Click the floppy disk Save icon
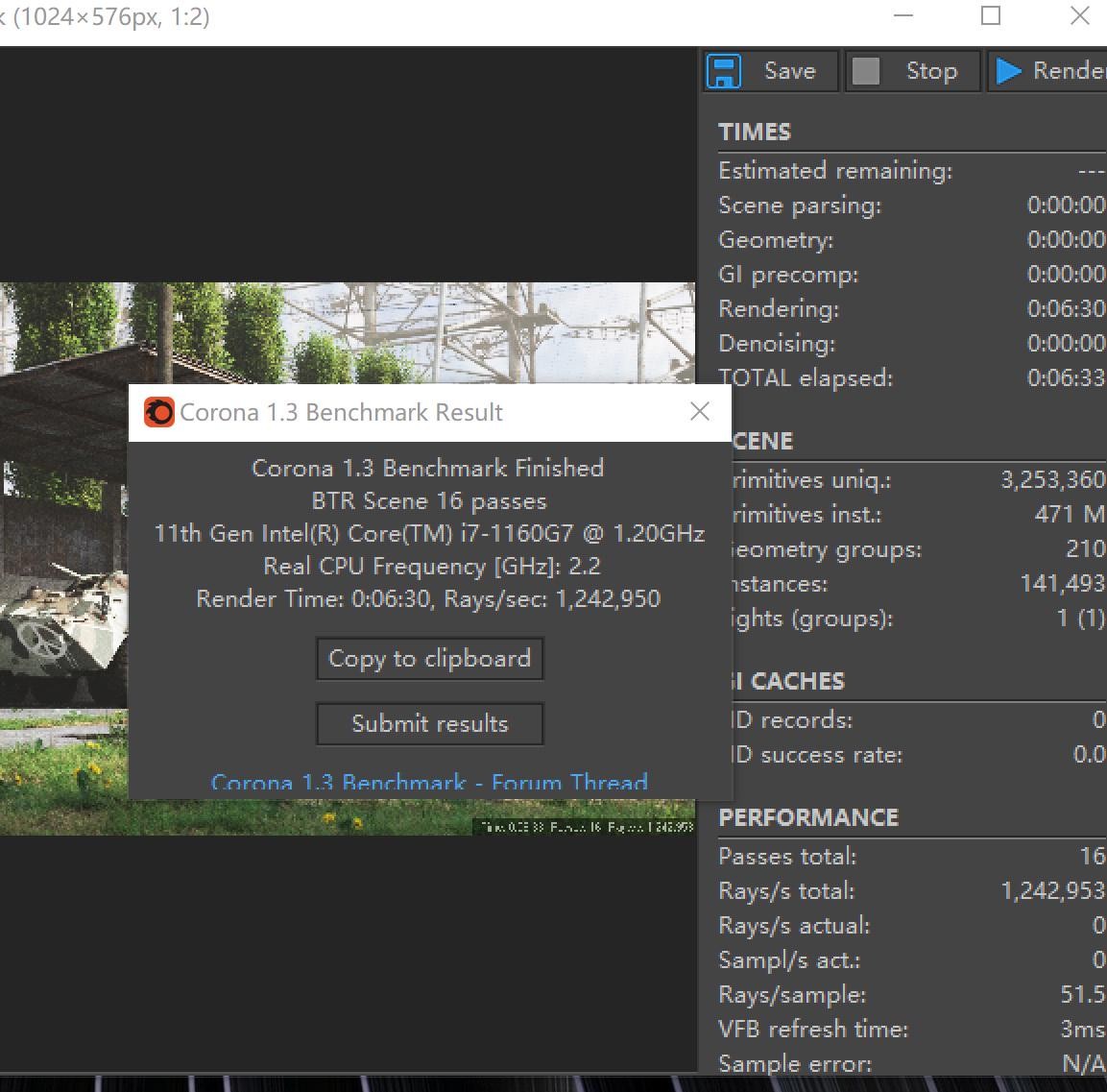1107x1092 pixels. pos(724,71)
